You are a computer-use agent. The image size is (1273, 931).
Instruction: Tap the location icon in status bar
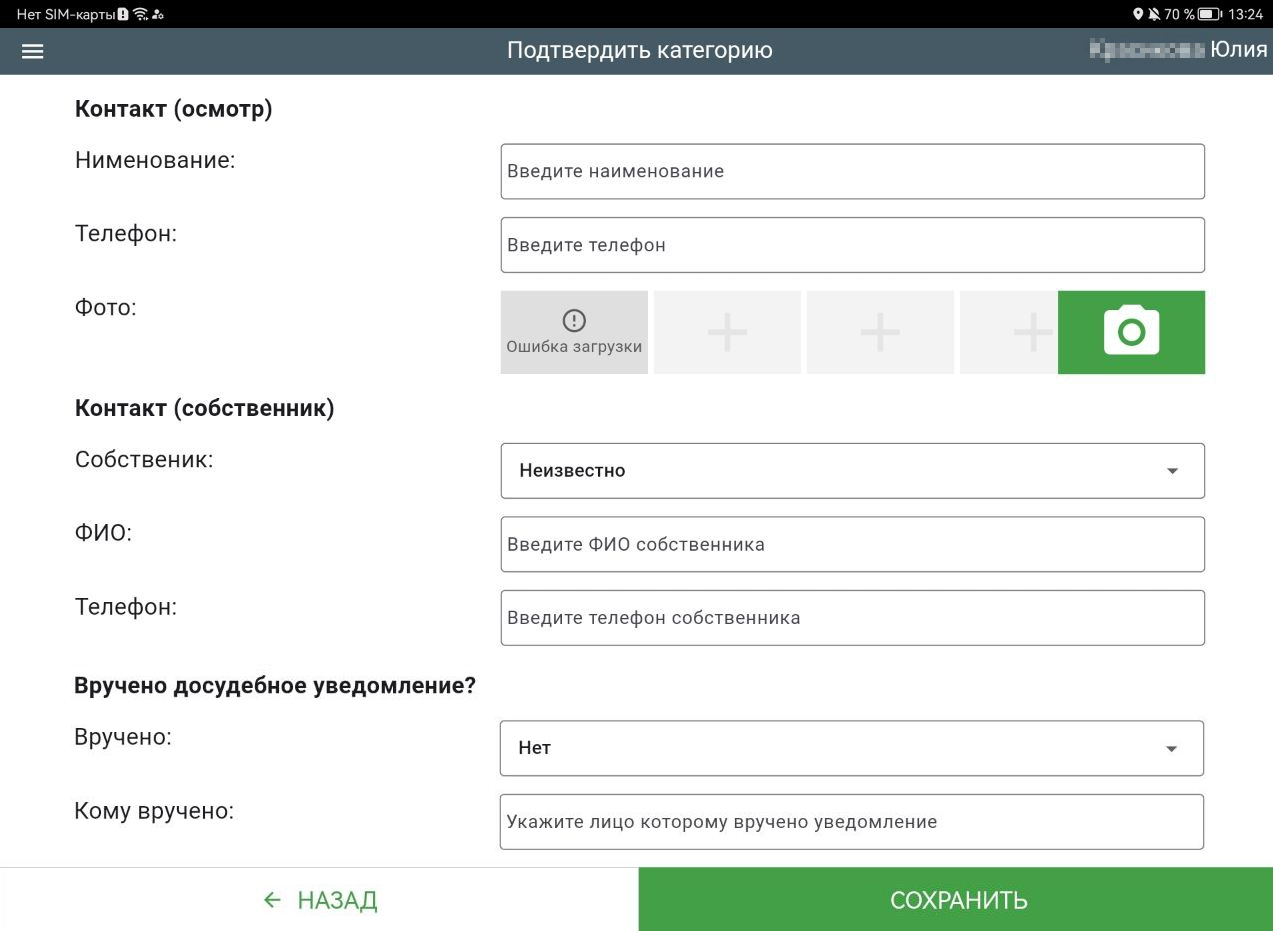pos(1138,14)
